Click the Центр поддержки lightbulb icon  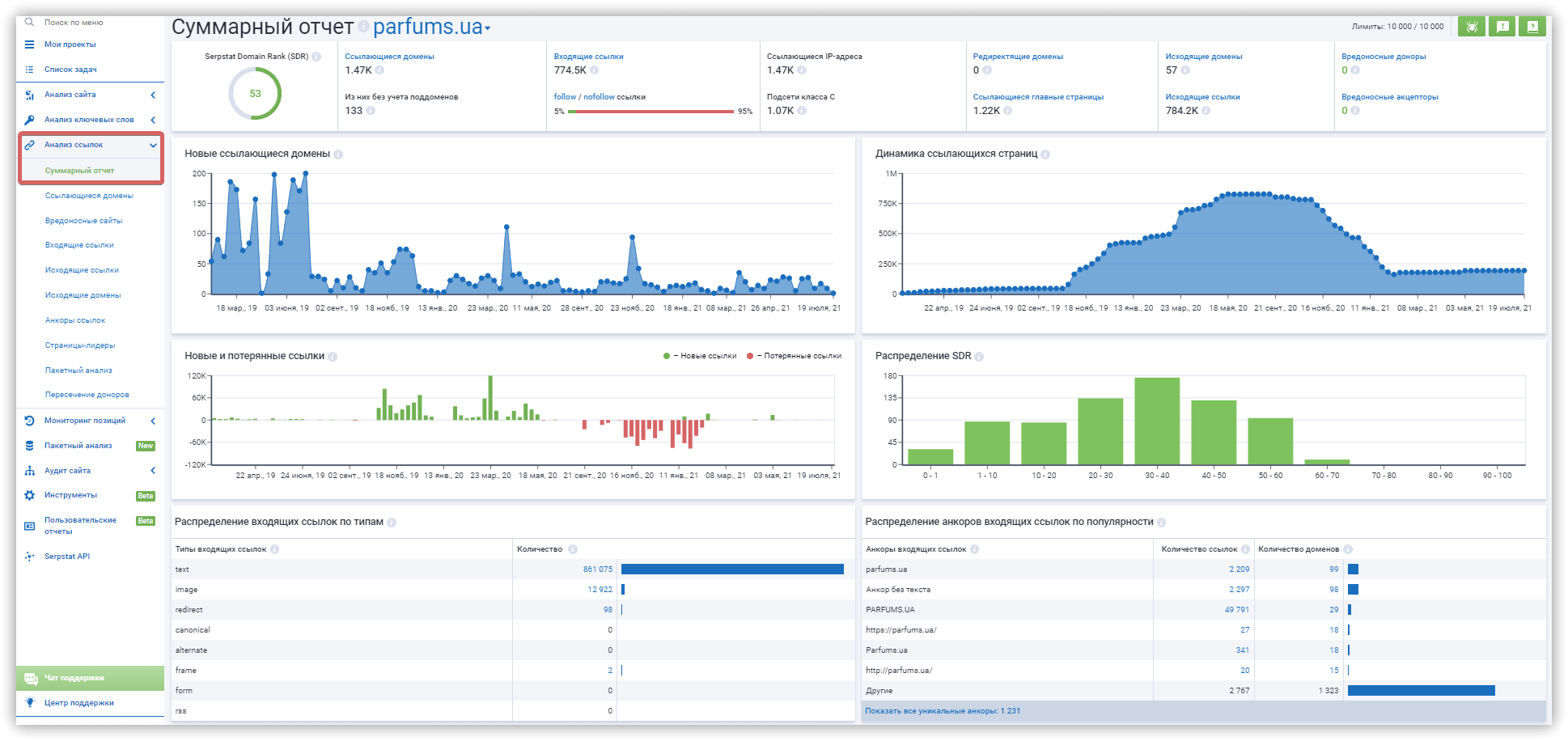tap(30, 702)
